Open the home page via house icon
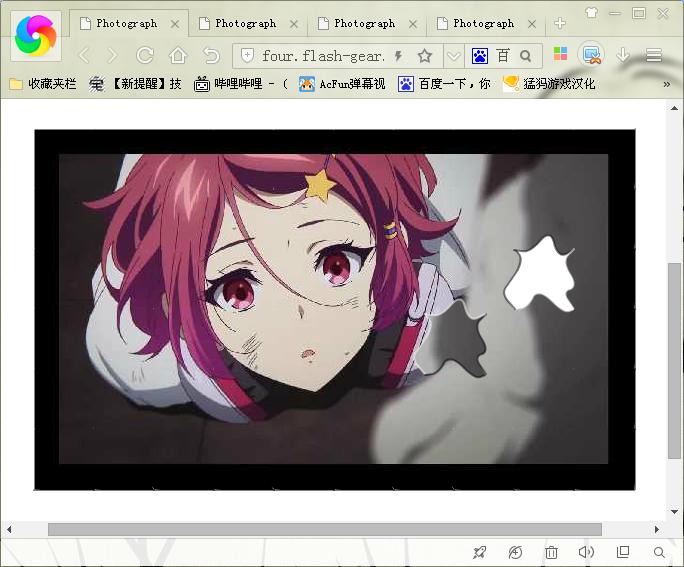This screenshot has height=567, width=684. [x=178, y=56]
